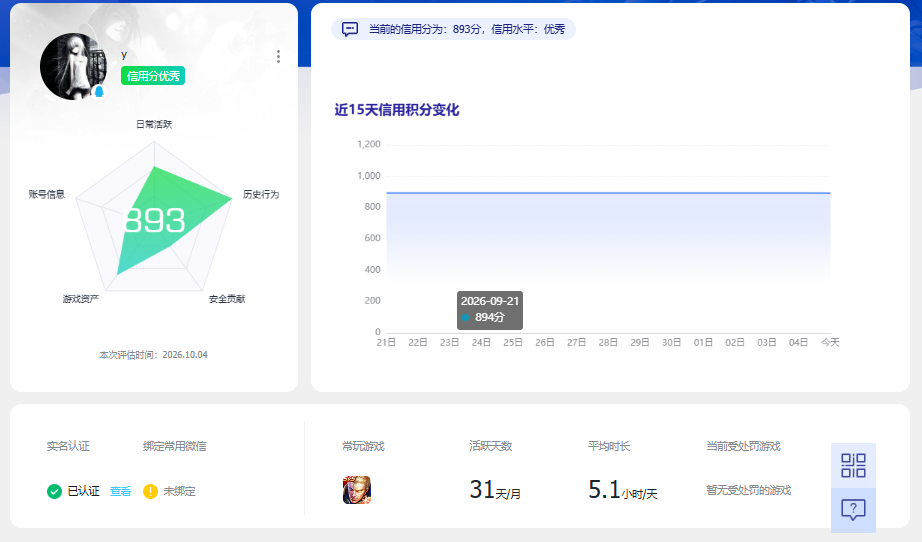Image resolution: width=922 pixels, height=542 pixels.
Task: Click the 近15天信用积分变化 chart title
Action: [x=397, y=110]
